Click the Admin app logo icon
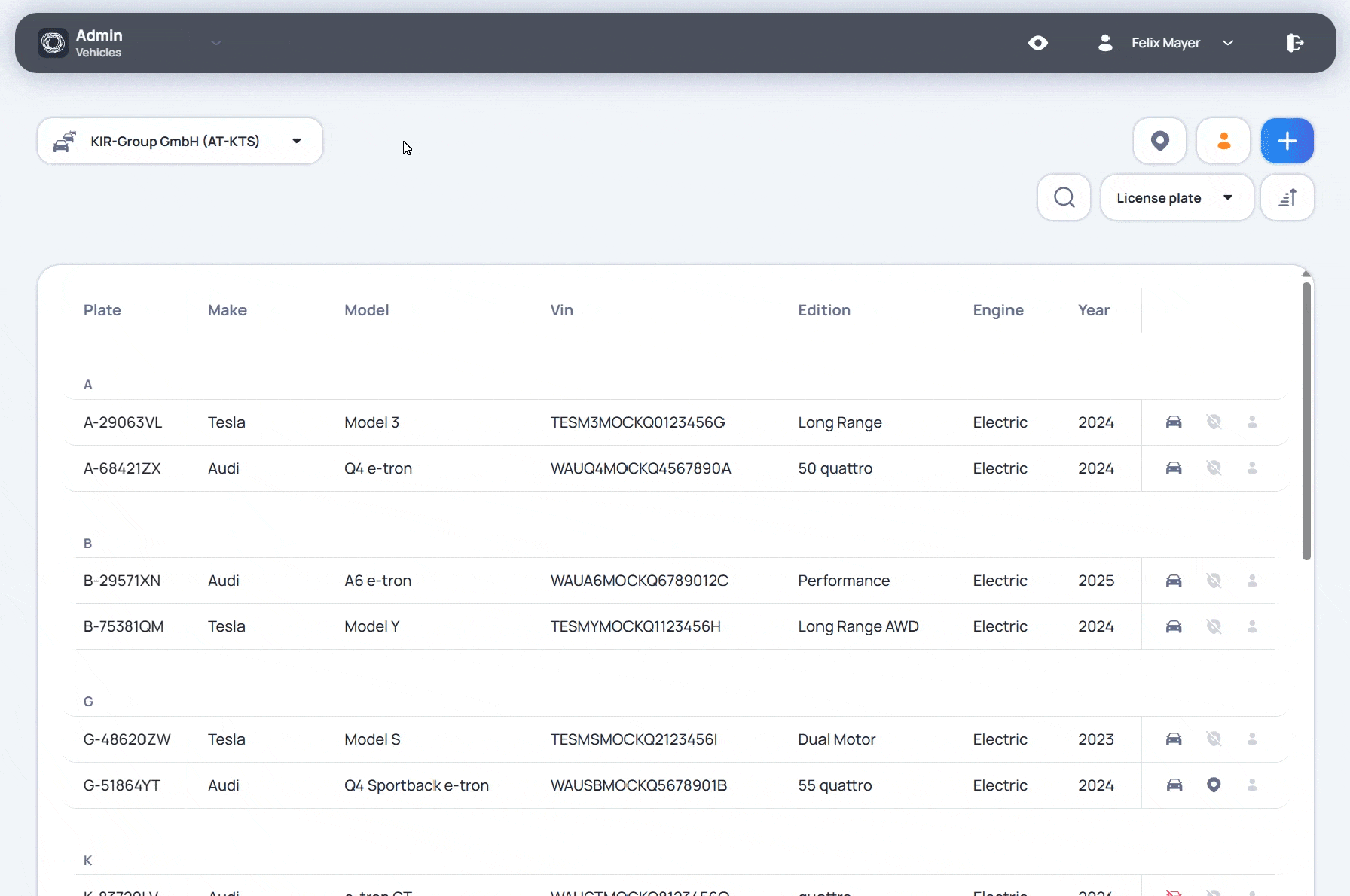Screen dimensions: 1350x896 click(53, 43)
